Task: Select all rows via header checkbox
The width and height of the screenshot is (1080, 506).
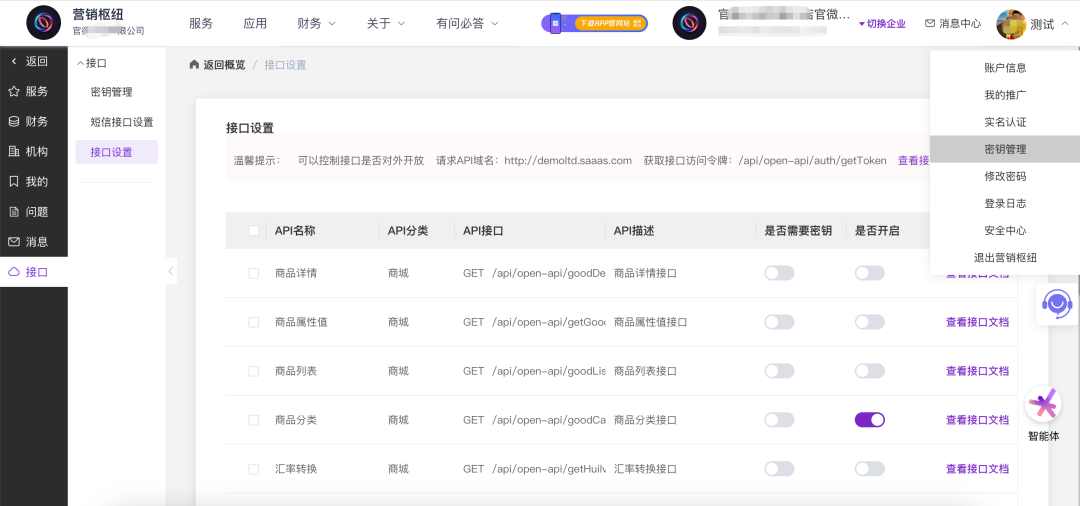Action: point(253,231)
